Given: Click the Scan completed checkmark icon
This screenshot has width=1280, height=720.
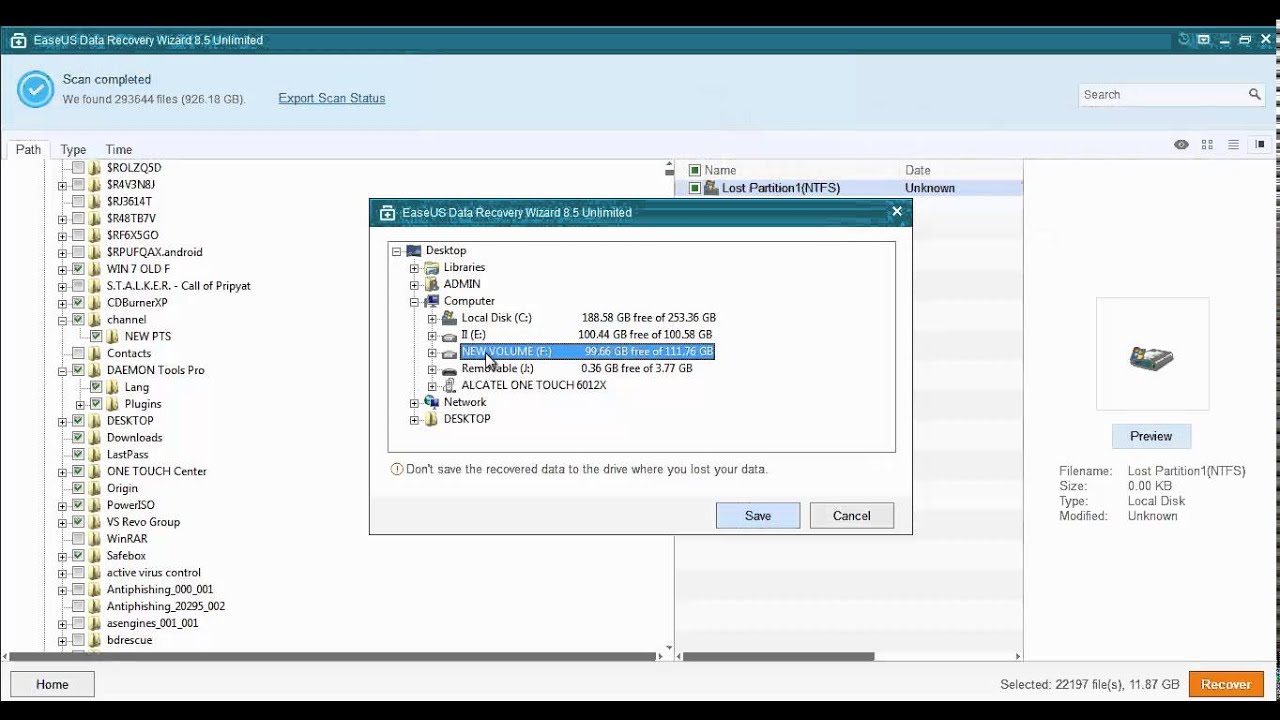Looking at the screenshot, I should [35, 89].
